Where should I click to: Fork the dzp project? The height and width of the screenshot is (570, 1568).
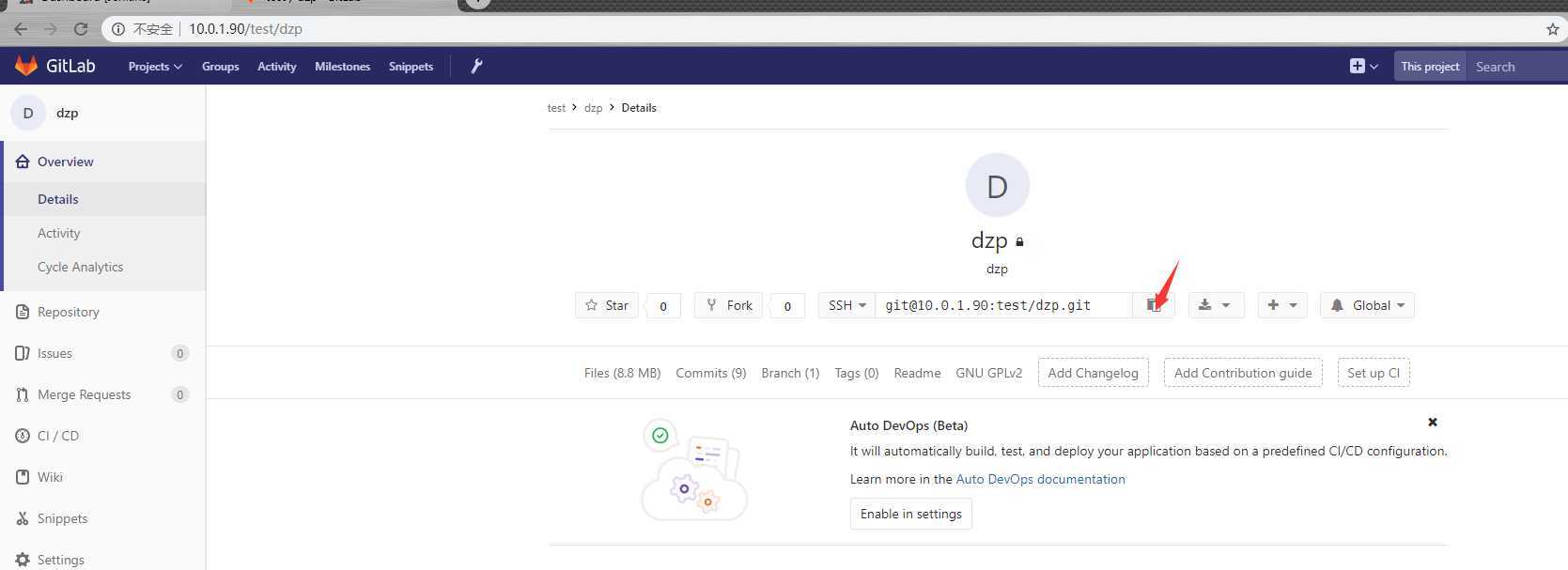click(728, 305)
